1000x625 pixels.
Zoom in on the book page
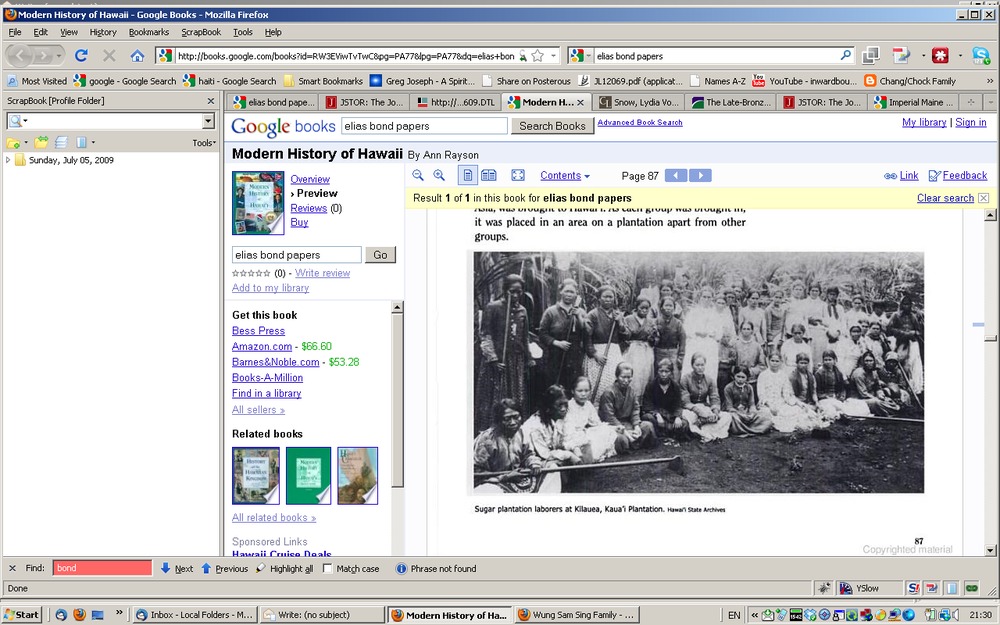(439, 175)
